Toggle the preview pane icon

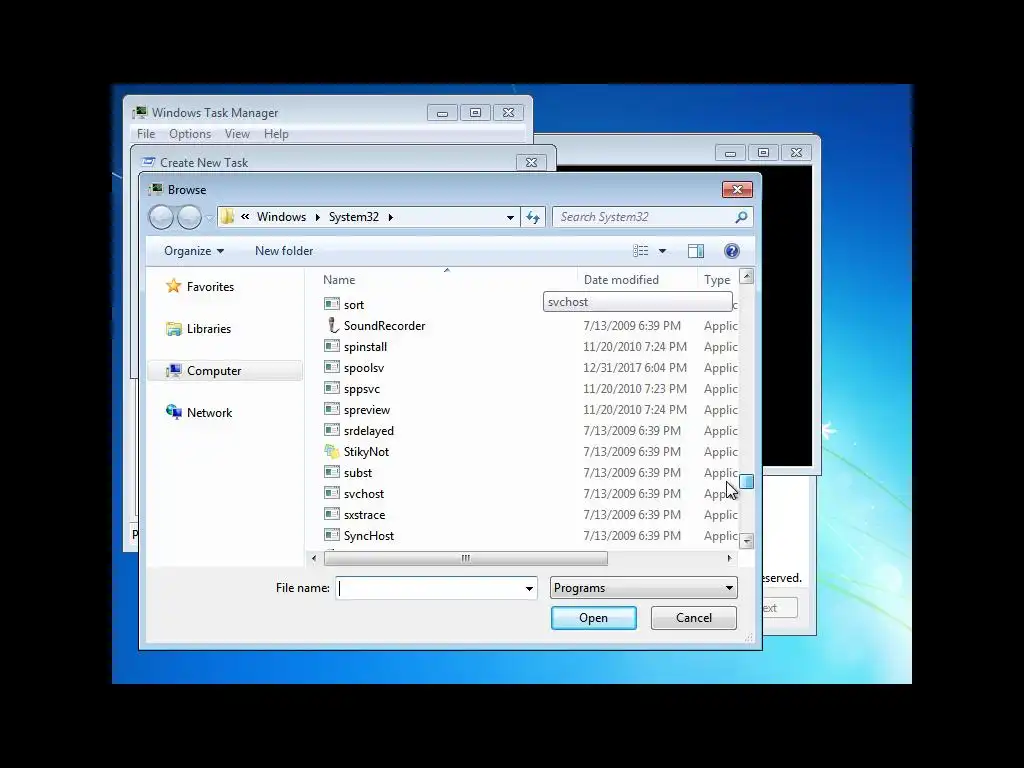pos(696,251)
